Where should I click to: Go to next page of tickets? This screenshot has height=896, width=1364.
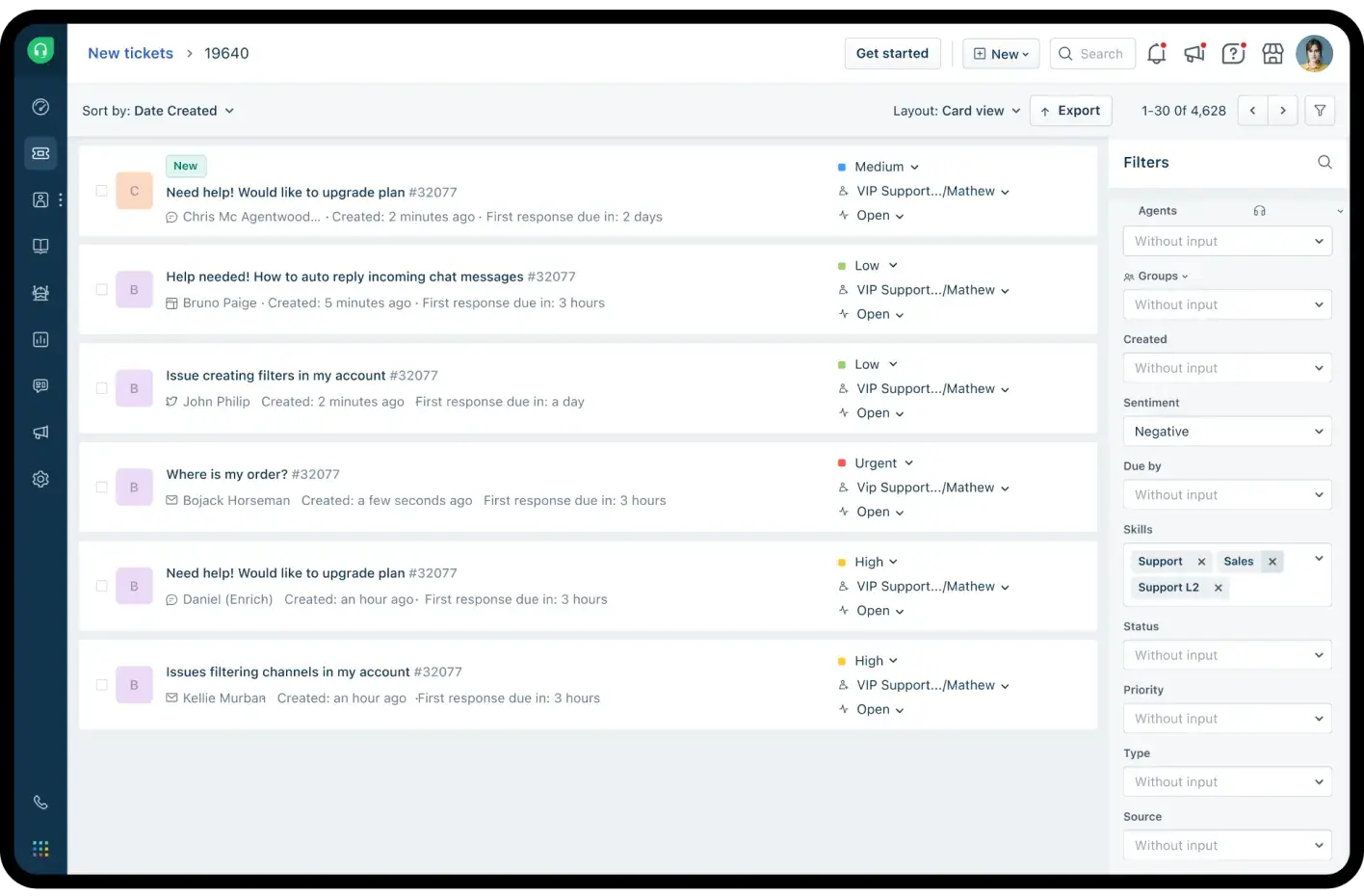[x=1283, y=111]
